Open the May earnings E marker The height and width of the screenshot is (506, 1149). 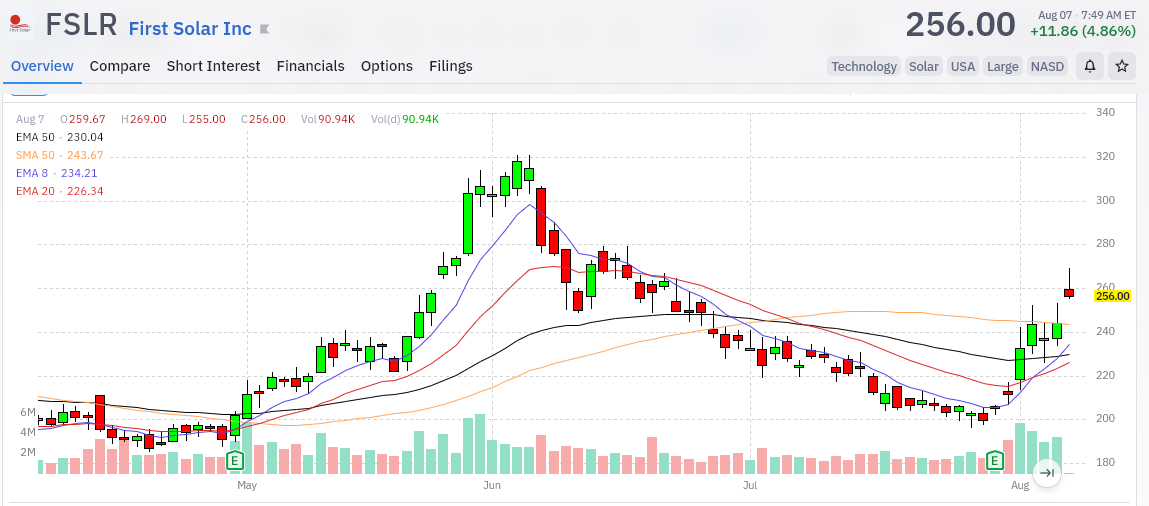click(x=234, y=461)
